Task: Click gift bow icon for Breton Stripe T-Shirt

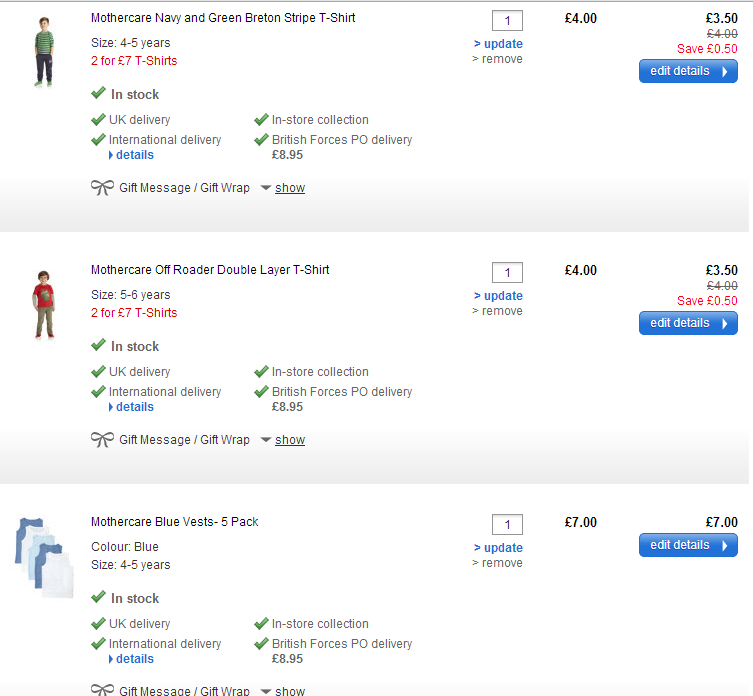Action: [102, 188]
